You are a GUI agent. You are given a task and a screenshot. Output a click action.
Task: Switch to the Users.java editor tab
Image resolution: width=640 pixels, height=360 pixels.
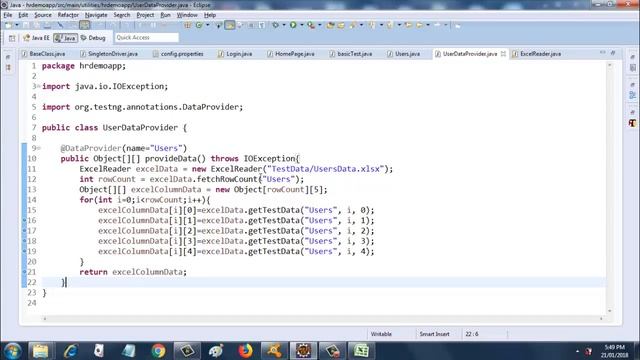click(x=404, y=54)
